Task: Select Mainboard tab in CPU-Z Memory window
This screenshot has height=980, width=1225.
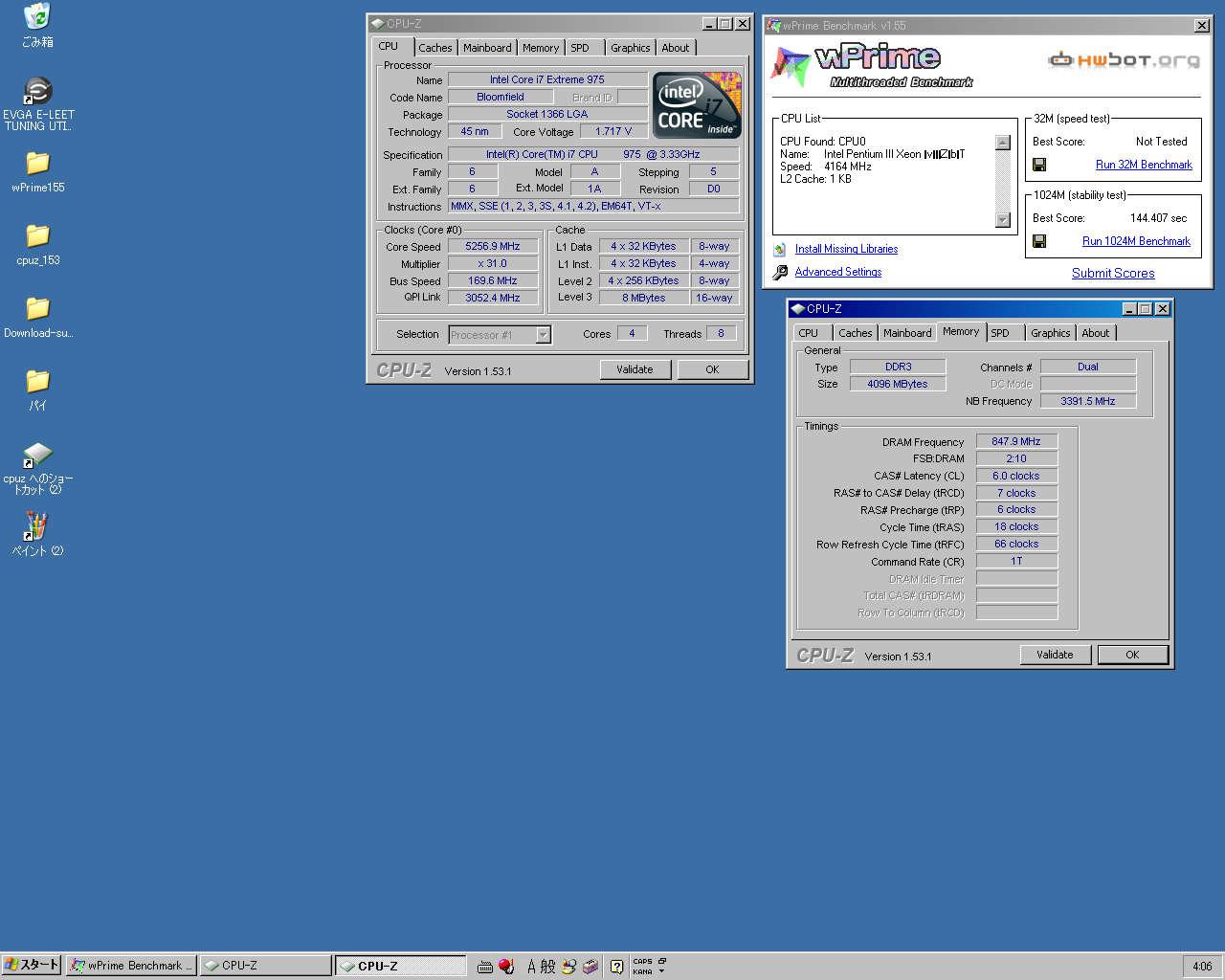Action: click(x=907, y=333)
